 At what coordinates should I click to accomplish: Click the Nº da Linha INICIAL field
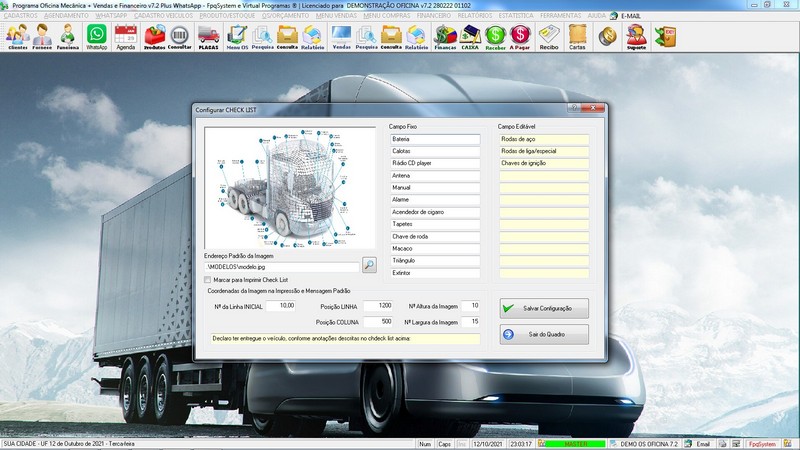(281, 306)
